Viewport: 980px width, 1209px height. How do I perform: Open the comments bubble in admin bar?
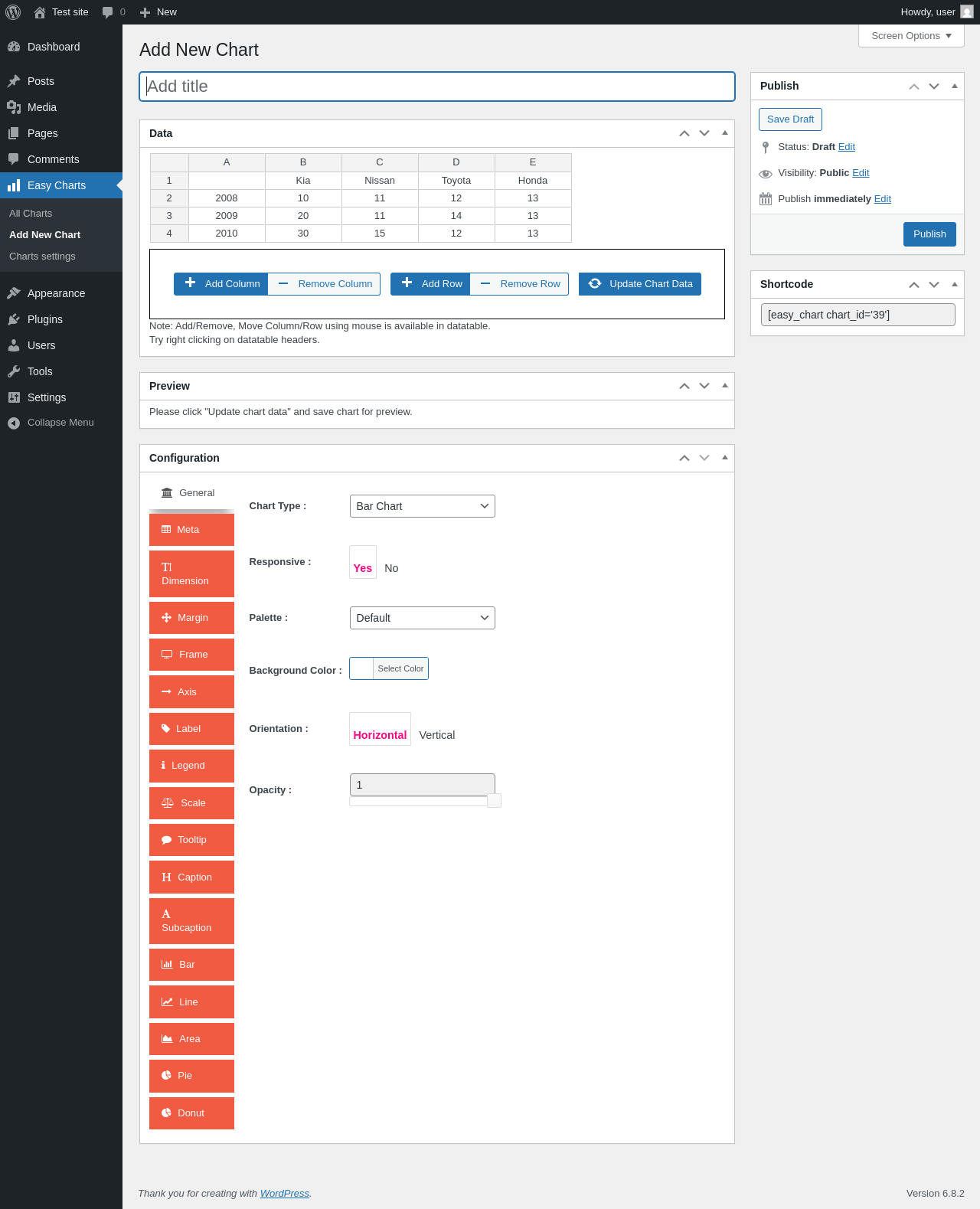pos(107,12)
